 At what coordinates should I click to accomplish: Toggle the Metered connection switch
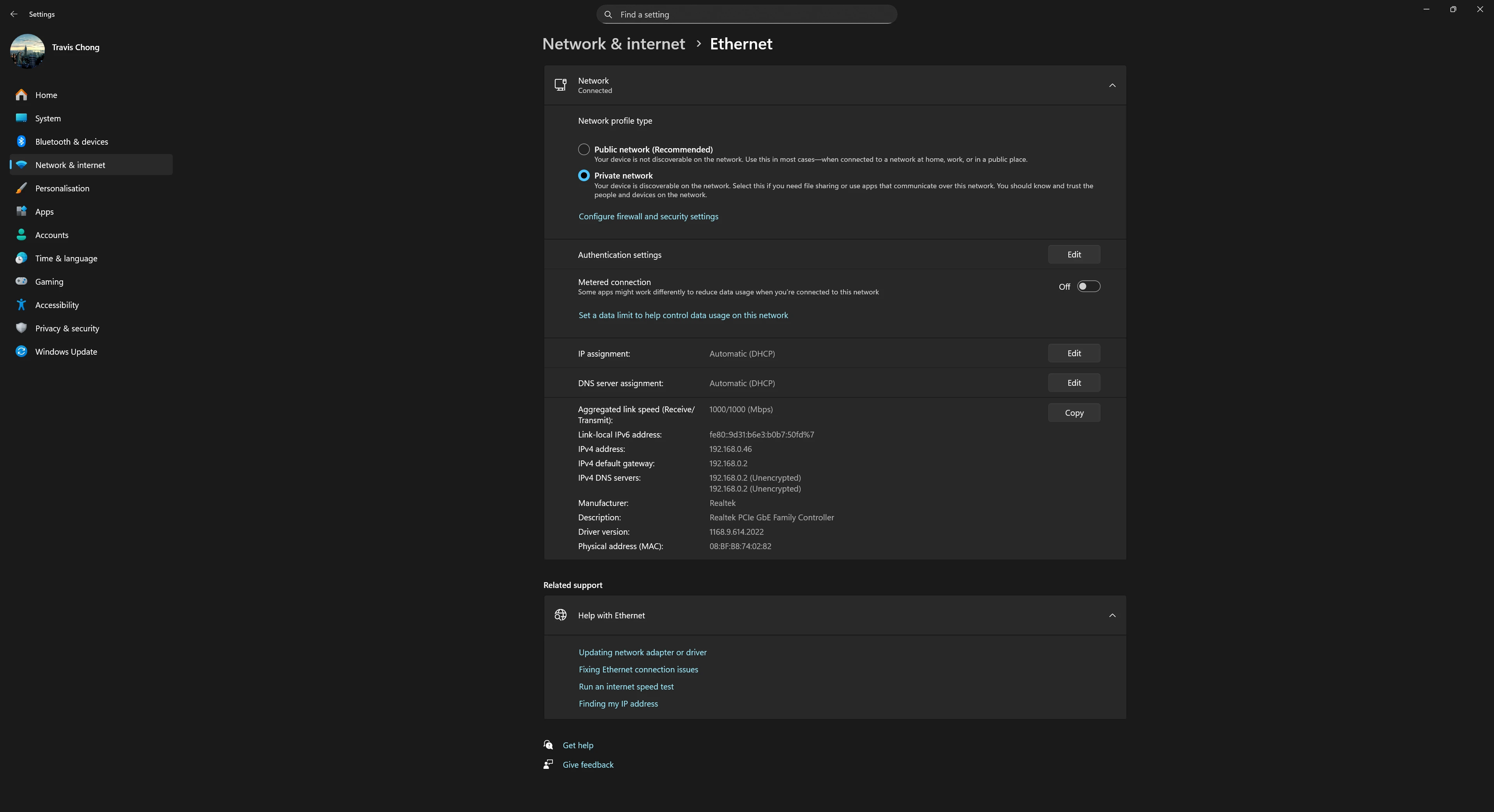(1088, 286)
